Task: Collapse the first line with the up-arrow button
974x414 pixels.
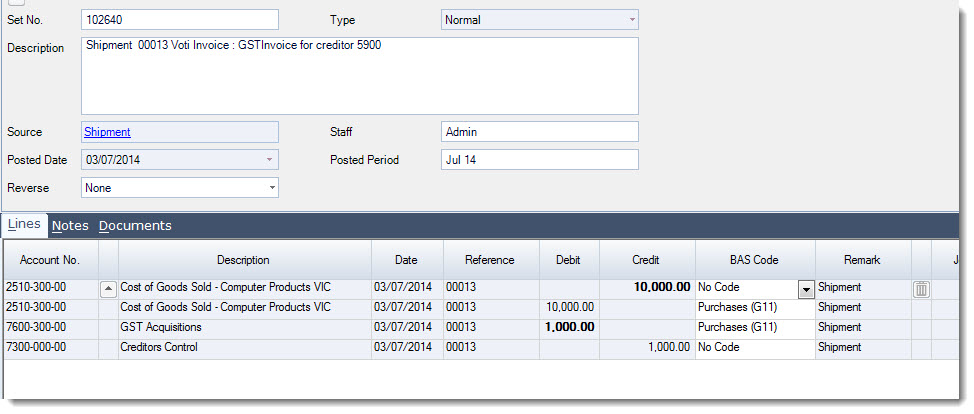Action: click(x=108, y=288)
